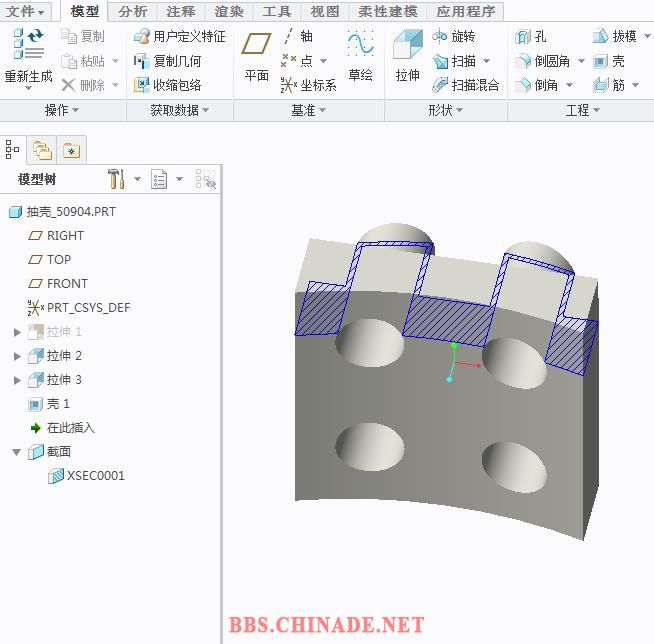The width and height of the screenshot is (654, 644).
Task: Select the Revolve (旋转) tool
Action: (453, 36)
